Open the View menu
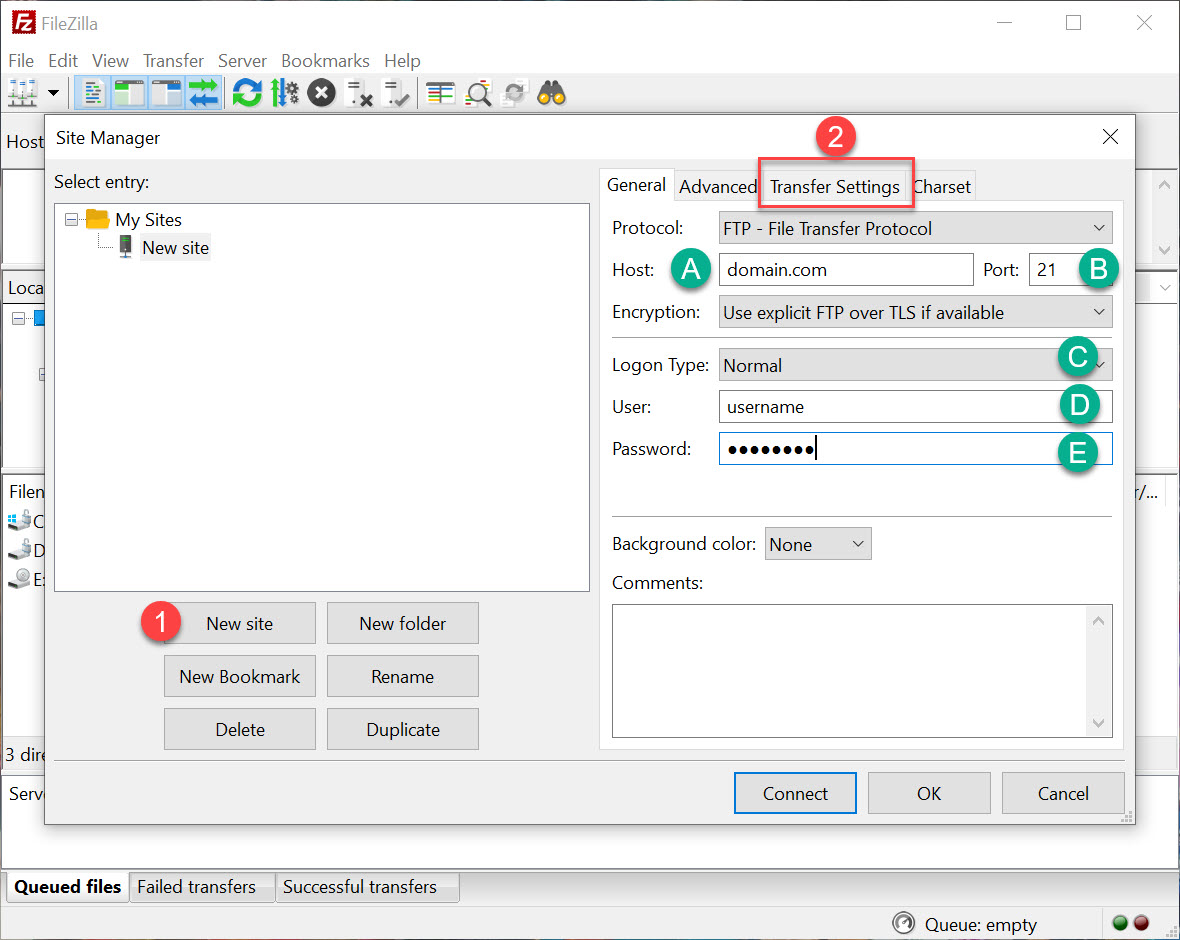 [x=110, y=60]
